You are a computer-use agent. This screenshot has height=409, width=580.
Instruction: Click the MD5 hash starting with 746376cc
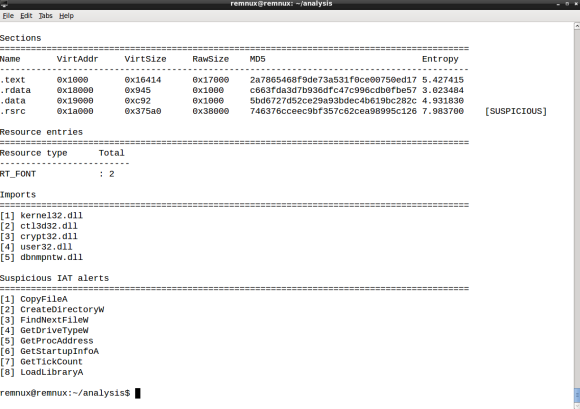pyautogui.click(x=333, y=111)
